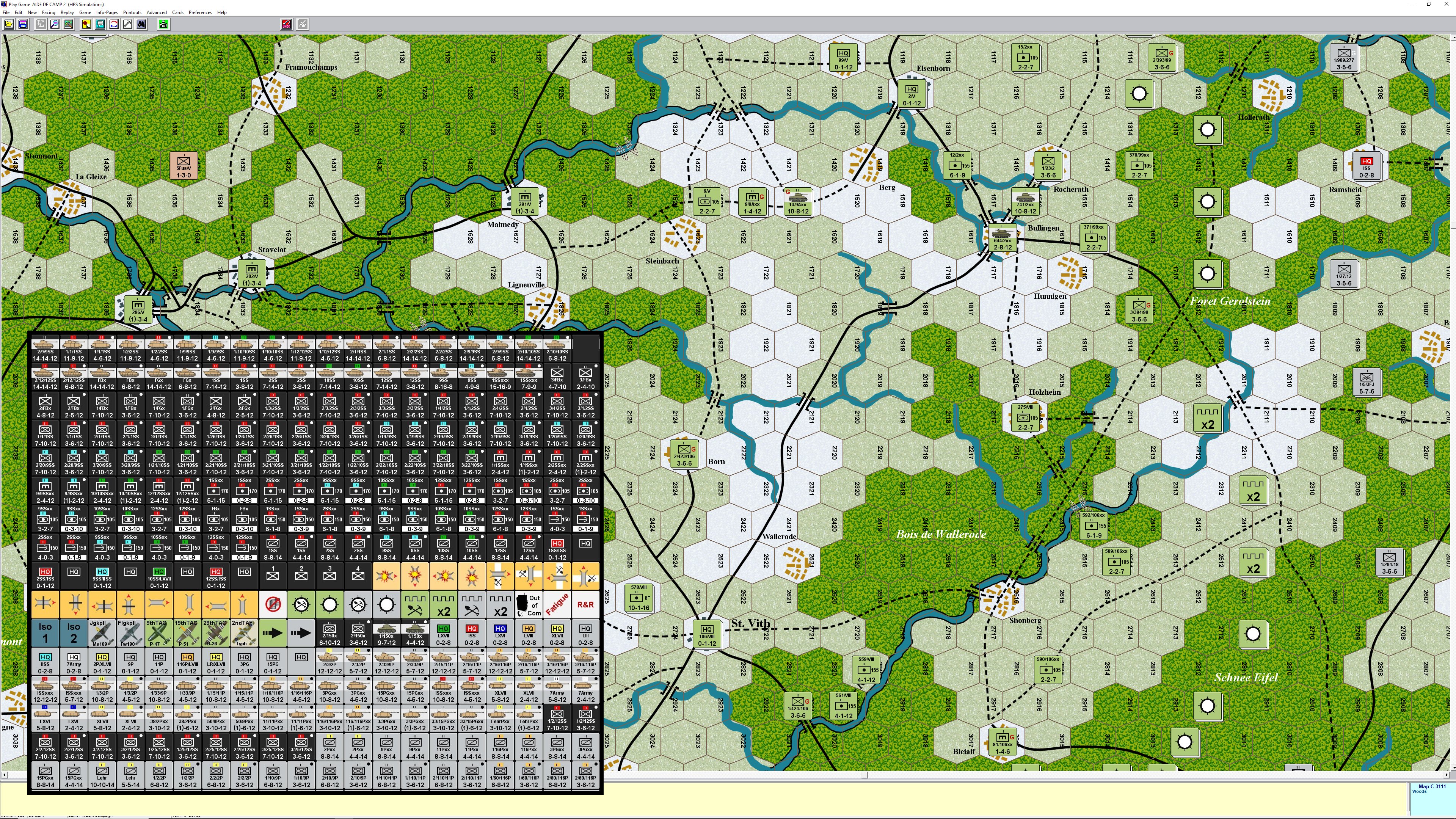The image size is (1456, 819).
Task: Open the Info-Pages menu
Action: coord(107,13)
